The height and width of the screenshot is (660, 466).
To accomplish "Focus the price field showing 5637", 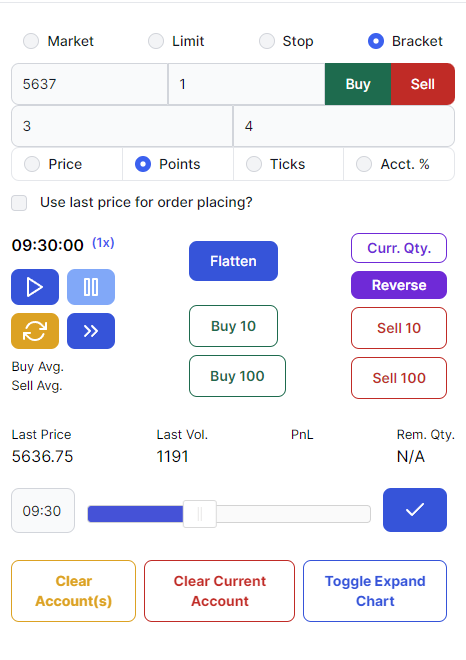I will click(89, 84).
